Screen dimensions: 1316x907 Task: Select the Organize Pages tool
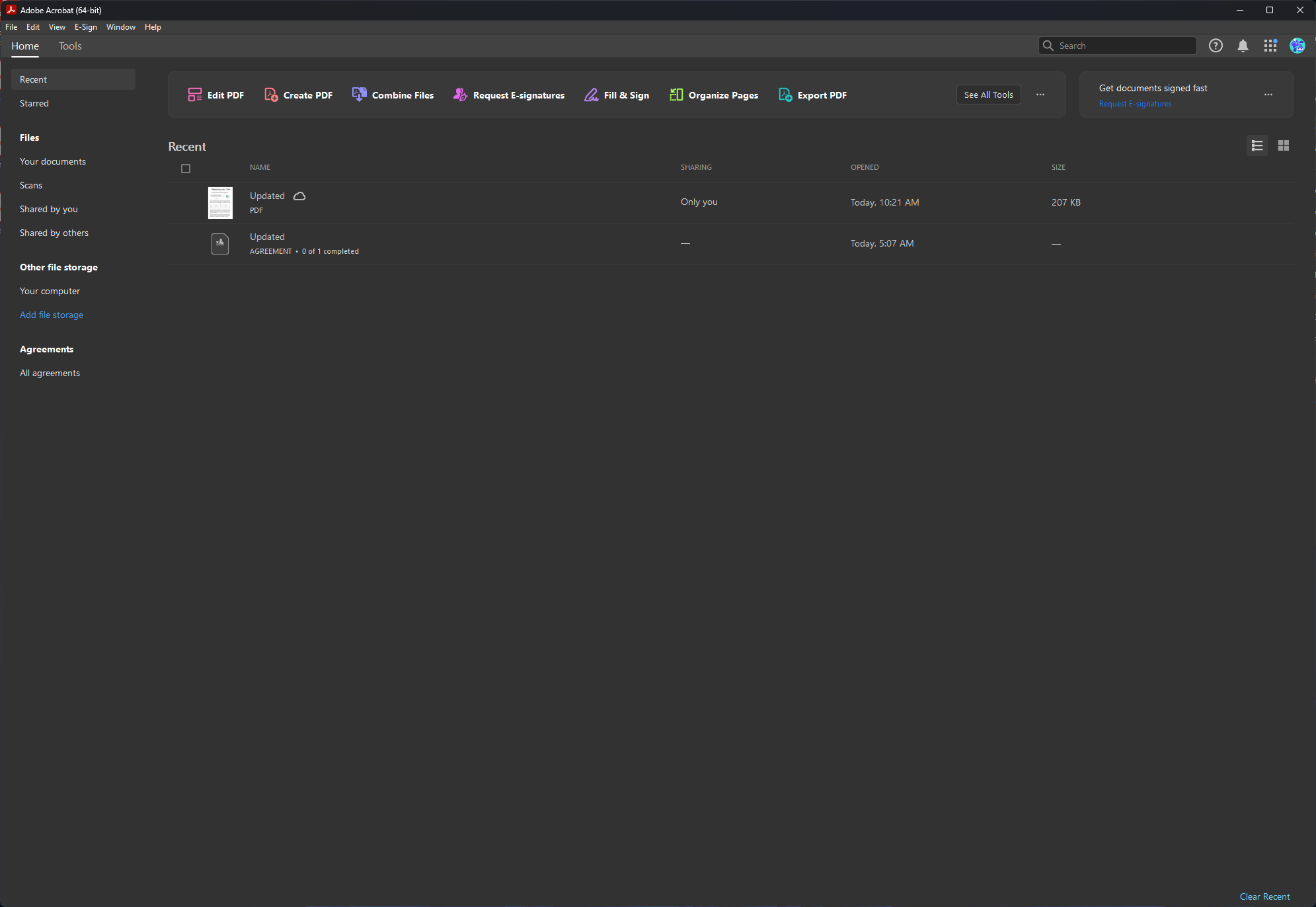tap(714, 95)
